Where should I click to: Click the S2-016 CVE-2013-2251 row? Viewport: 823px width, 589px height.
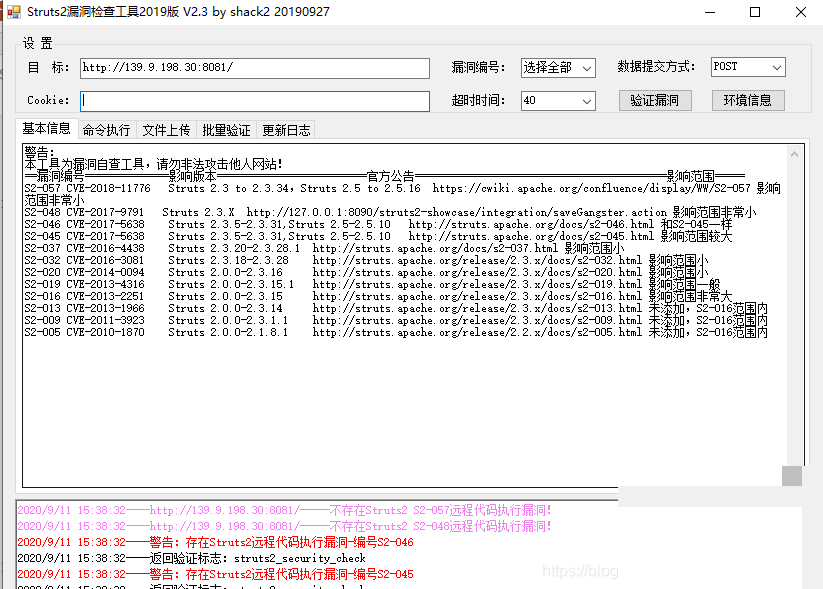378,297
